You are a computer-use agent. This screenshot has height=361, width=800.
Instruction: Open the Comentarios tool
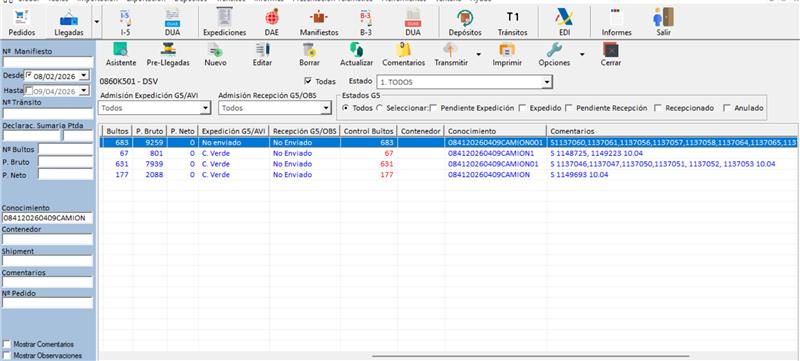coord(404,55)
